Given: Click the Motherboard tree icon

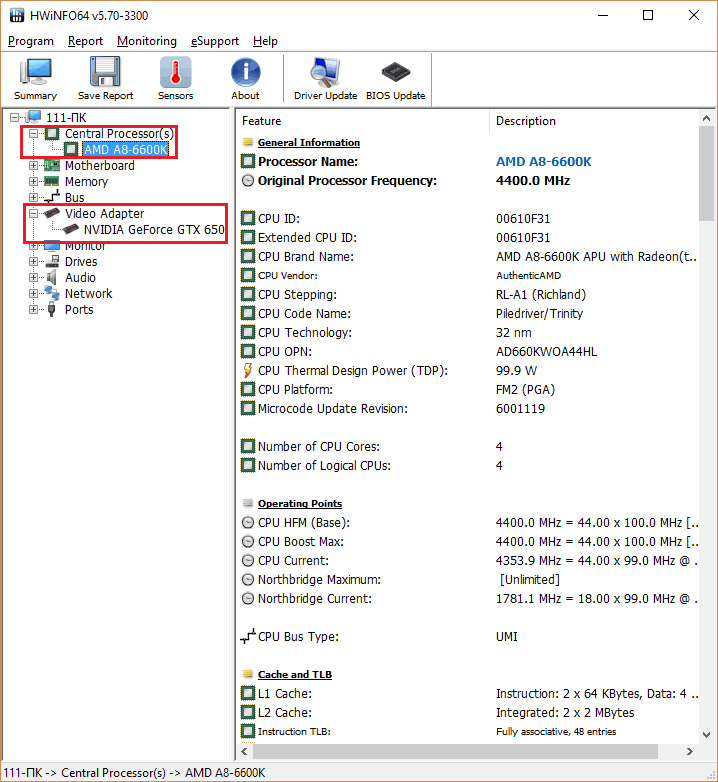Looking at the screenshot, I should coord(51,166).
